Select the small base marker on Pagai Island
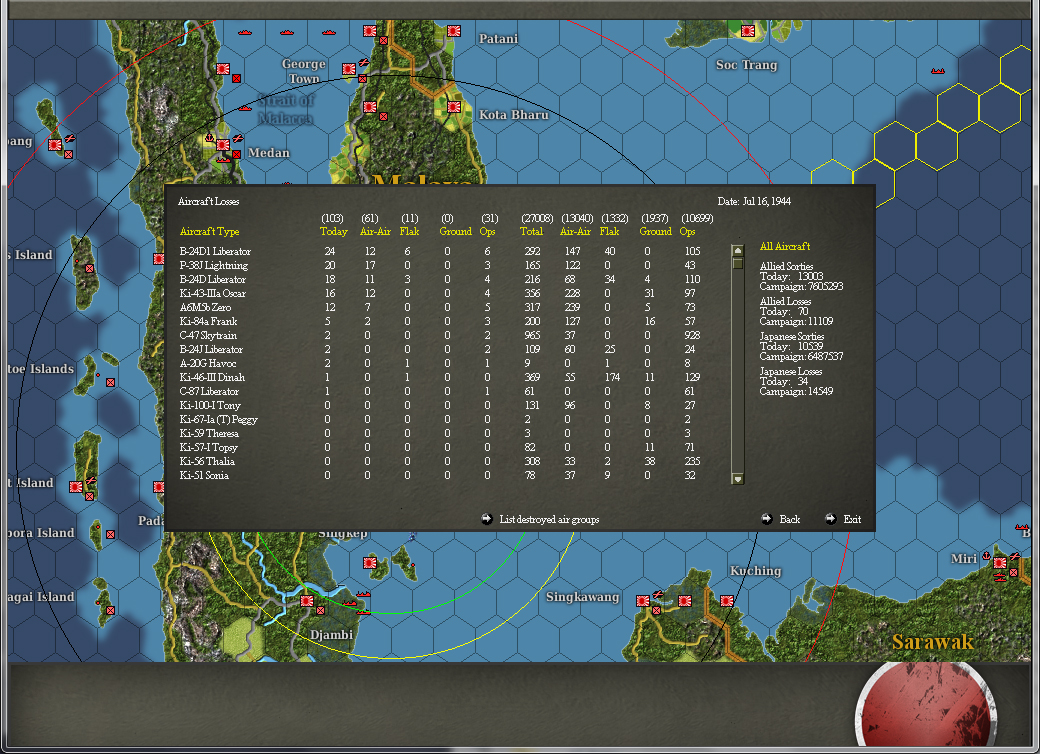1040x754 pixels. pyautogui.click(x=111, y=610)
